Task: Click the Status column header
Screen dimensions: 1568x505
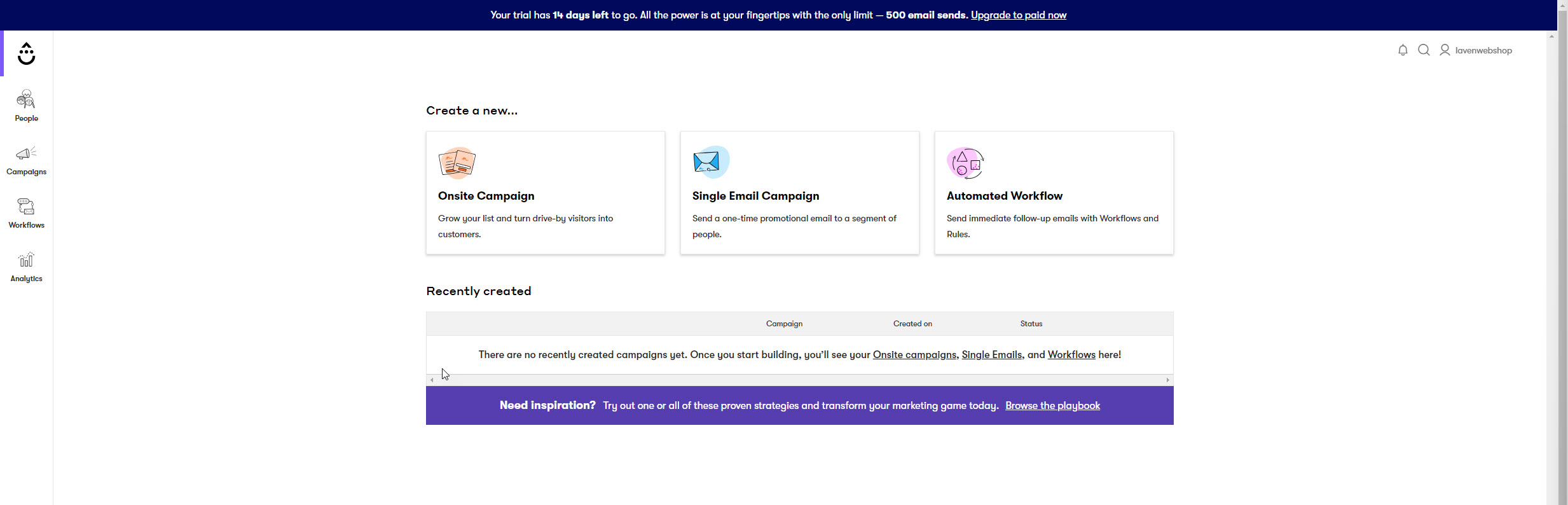Action: point(1031,324)
